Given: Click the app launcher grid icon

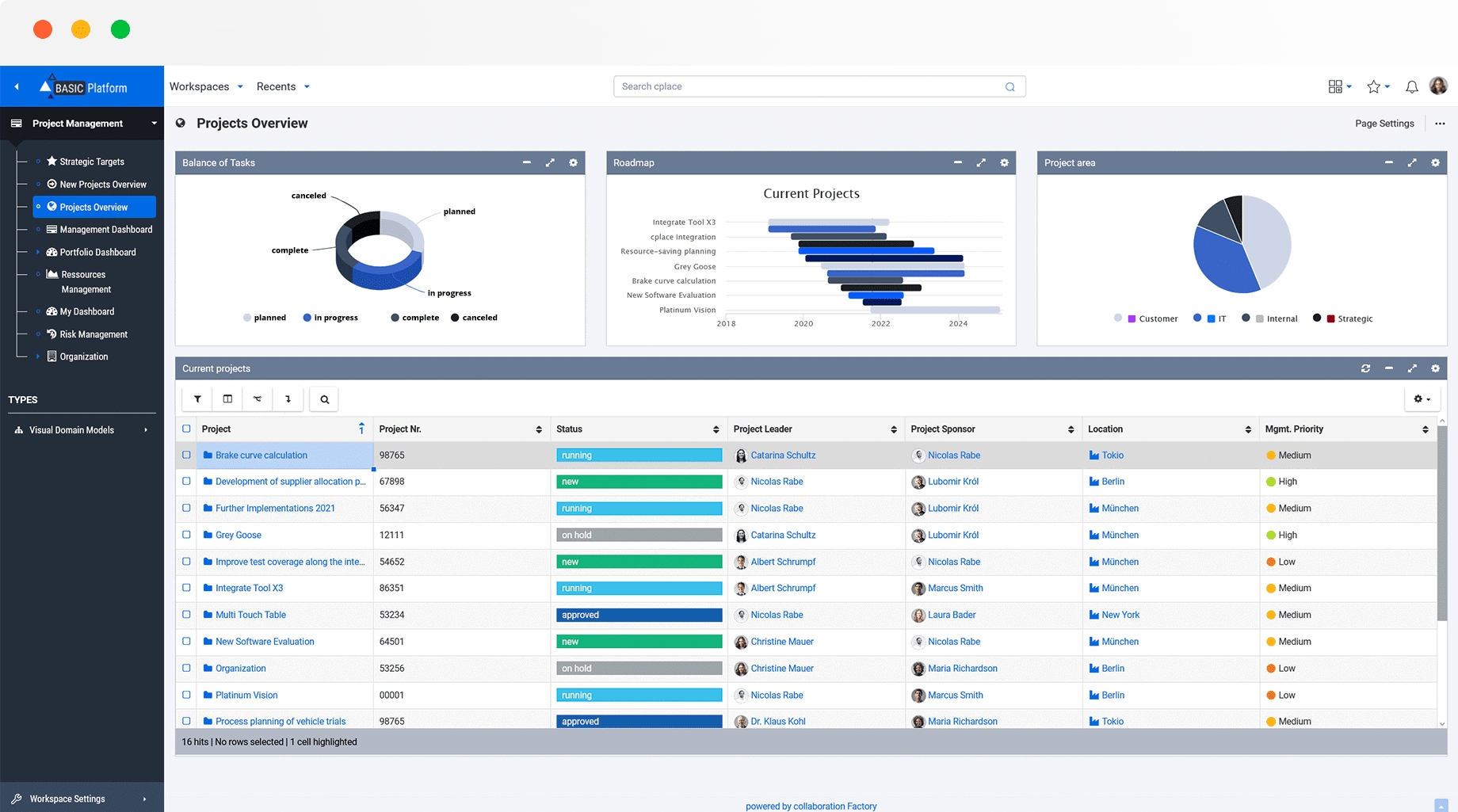Looking at the screenshot, I should 1336,86.
